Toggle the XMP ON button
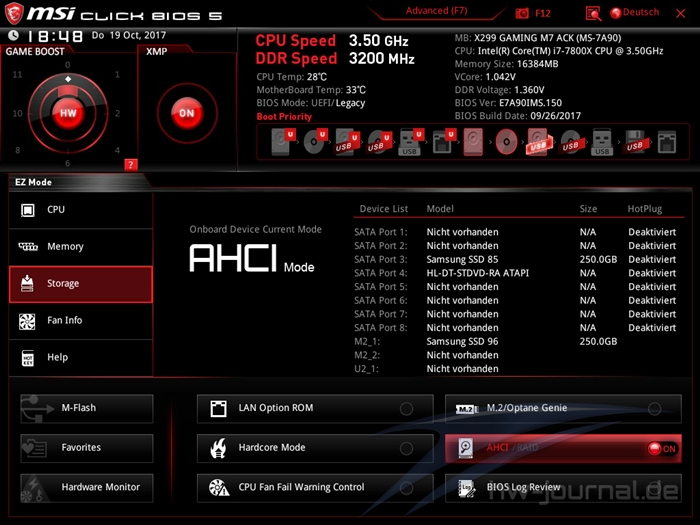This screenshot has width=700, height=525. click(x=187, y=113)
